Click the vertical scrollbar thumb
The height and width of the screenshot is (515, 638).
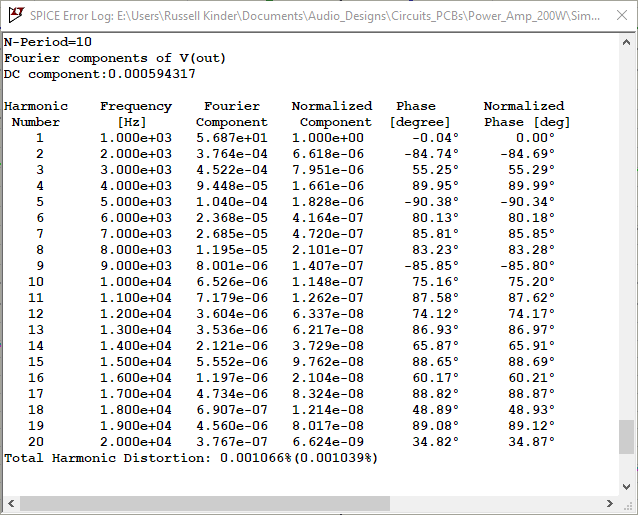point(626,437)
